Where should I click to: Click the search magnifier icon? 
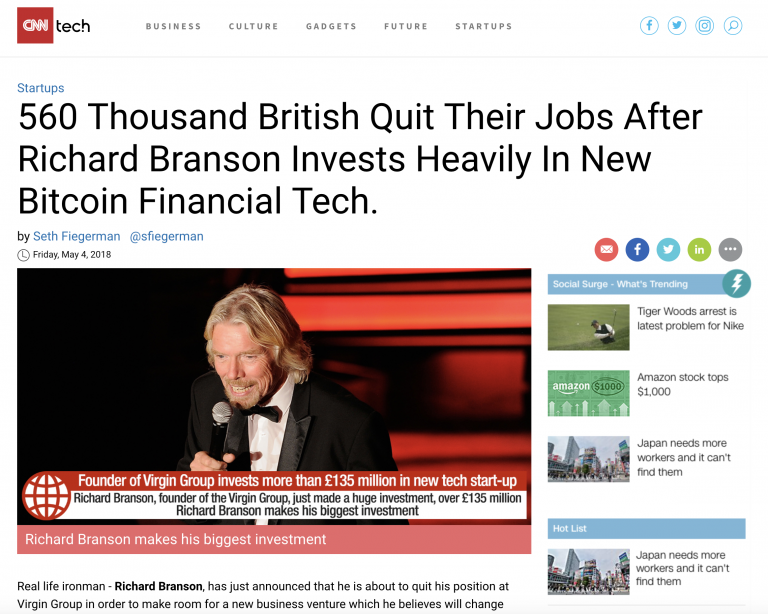733,25
